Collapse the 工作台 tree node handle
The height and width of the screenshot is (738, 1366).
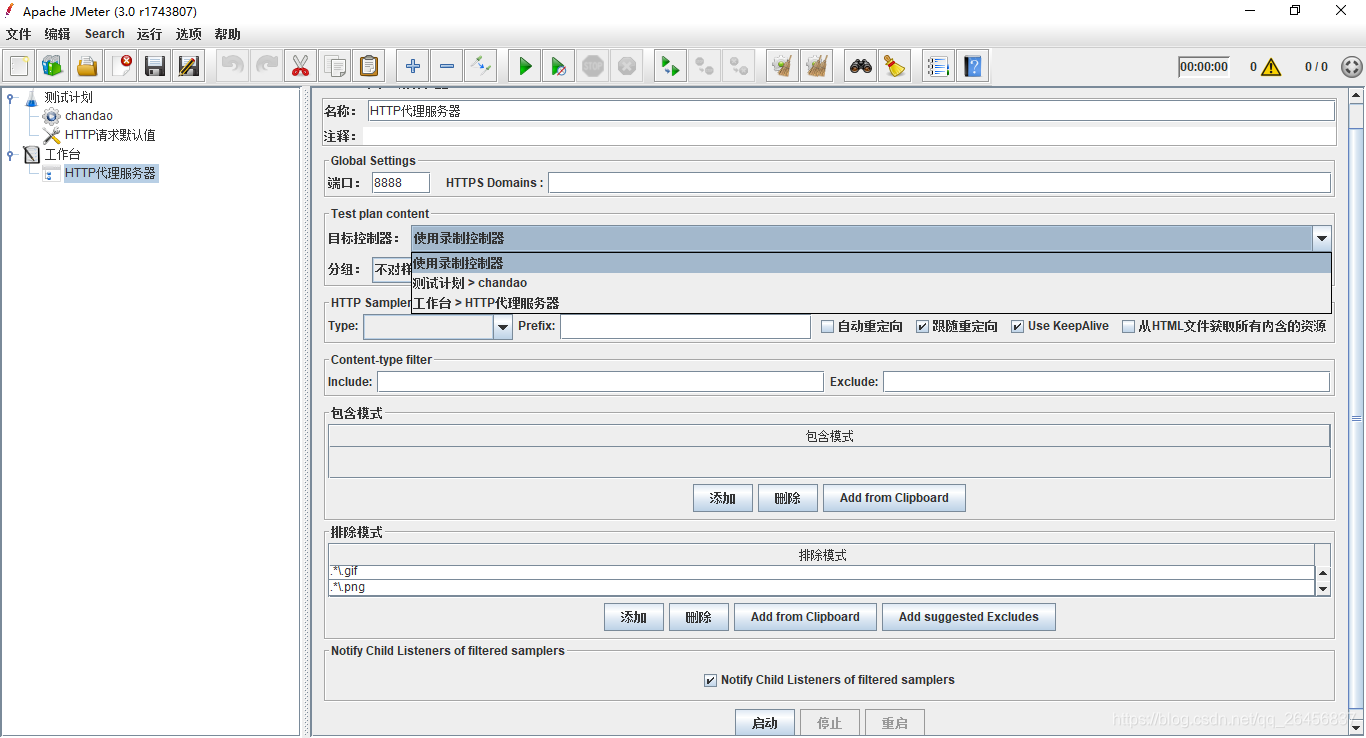[10, 154]
